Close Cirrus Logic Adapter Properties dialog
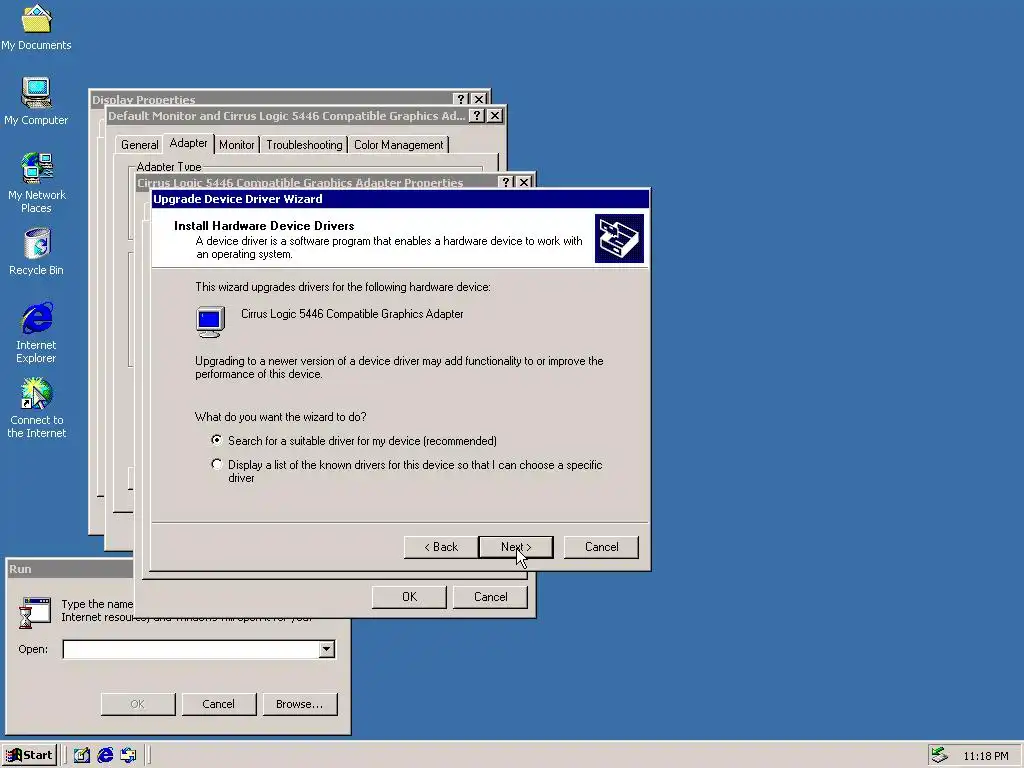 click(x=524, y=182)
